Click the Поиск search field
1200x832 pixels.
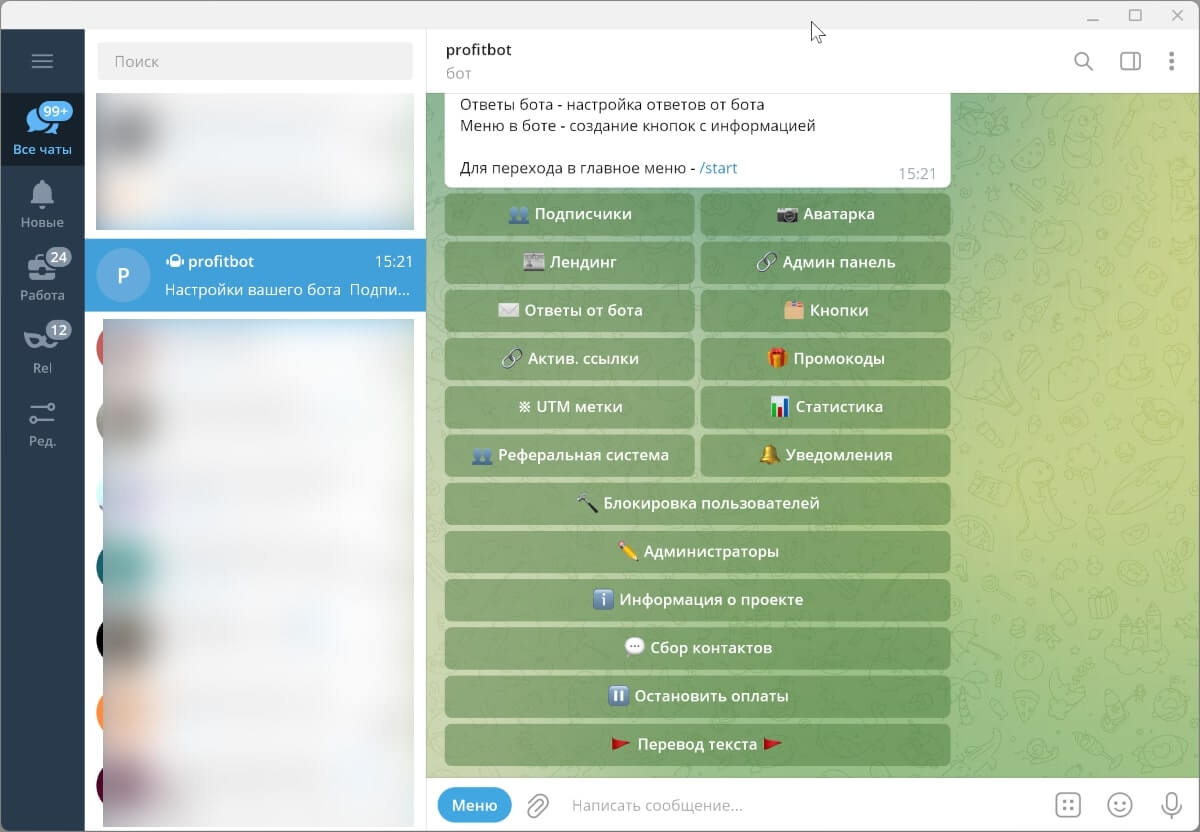[x=255, y=61]
